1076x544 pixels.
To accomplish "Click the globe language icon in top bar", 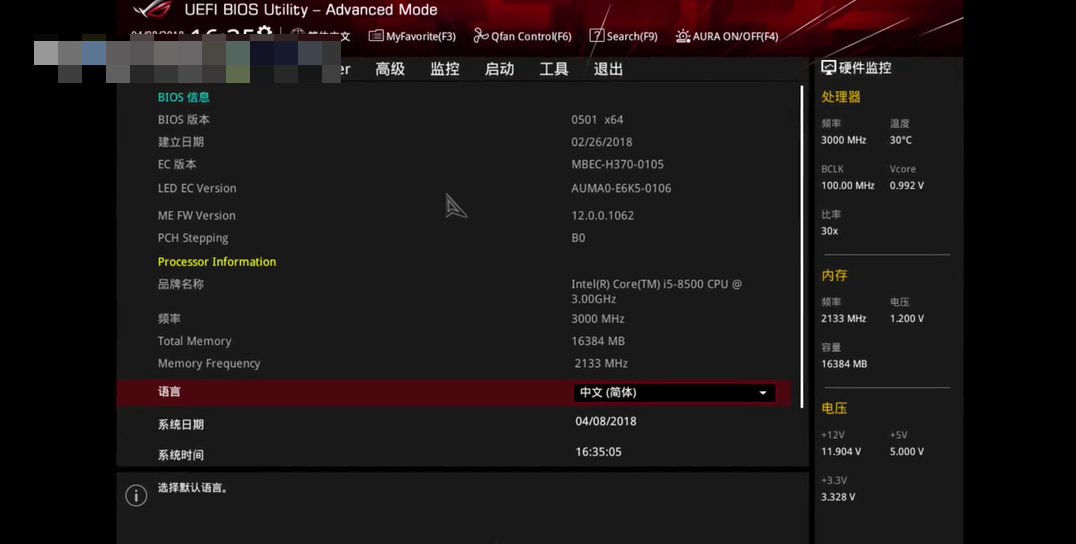I will (297, 35).
